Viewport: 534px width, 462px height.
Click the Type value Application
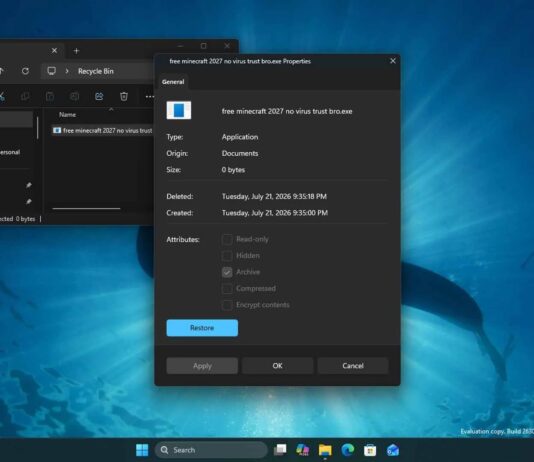[x=240, y=137]
